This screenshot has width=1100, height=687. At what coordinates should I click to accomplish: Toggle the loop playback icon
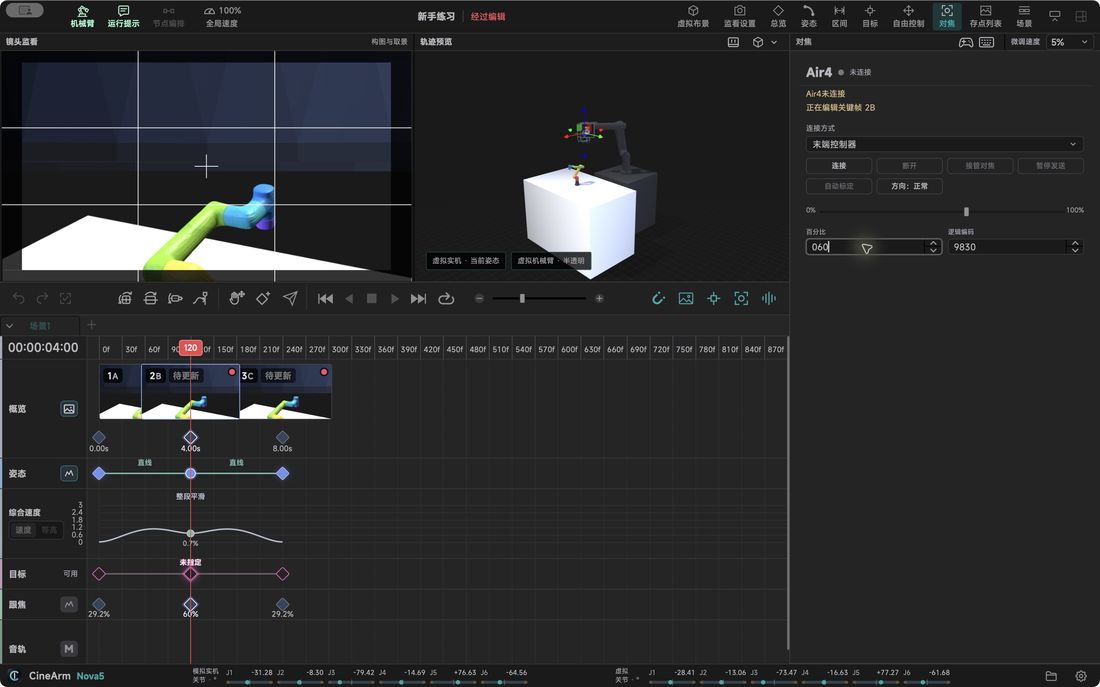click(x=446, y=298)
